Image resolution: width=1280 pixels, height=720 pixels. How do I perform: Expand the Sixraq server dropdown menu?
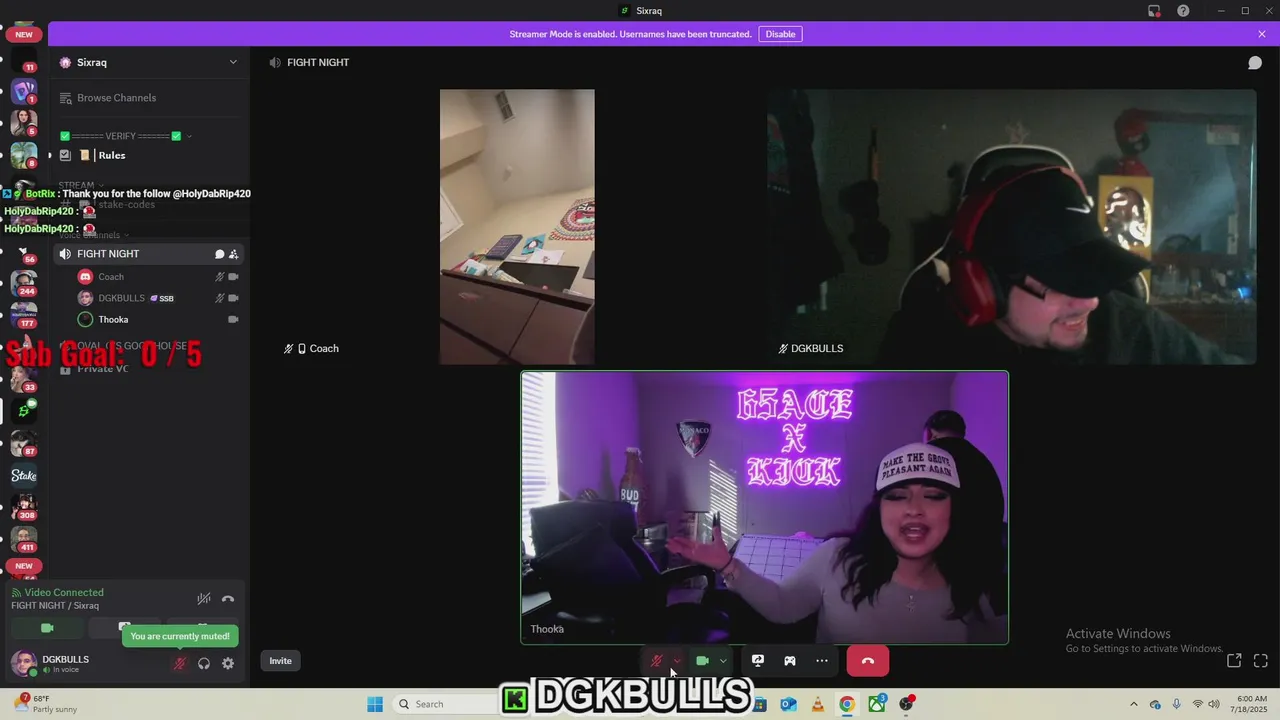[x=233, y=62]
